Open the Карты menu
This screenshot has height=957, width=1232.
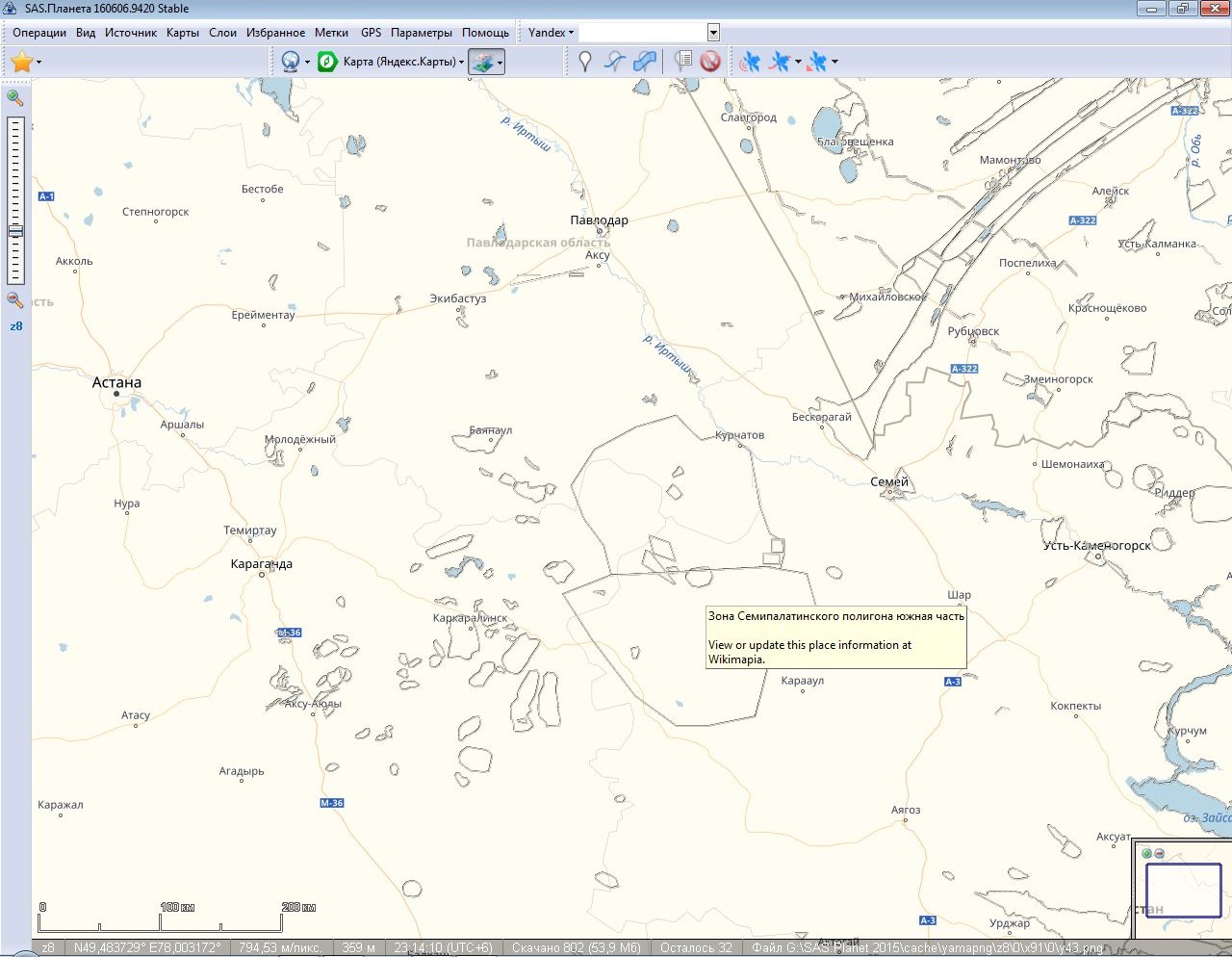point(183,32)
